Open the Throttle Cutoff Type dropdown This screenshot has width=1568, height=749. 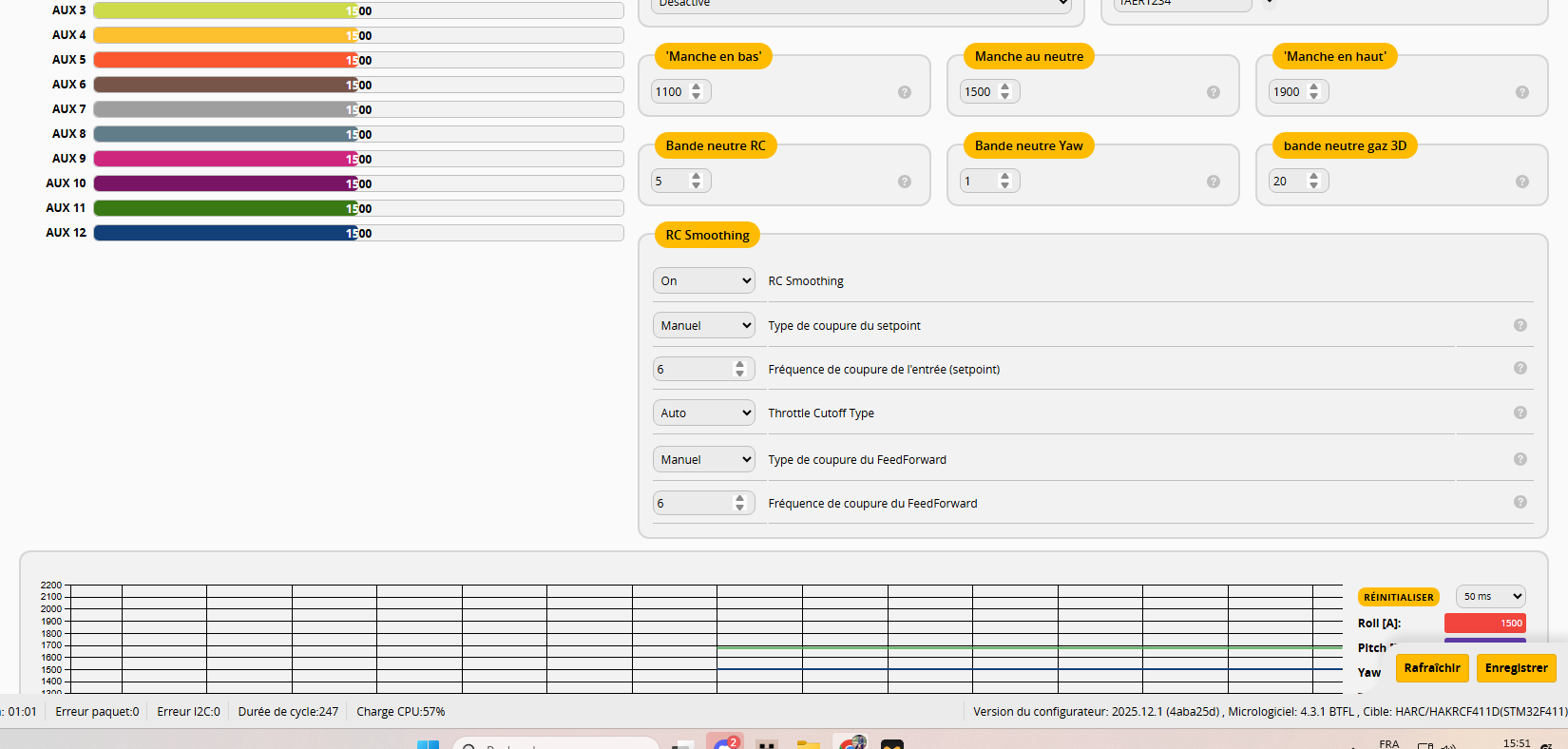pyautogui.click(x=703, y=413)
